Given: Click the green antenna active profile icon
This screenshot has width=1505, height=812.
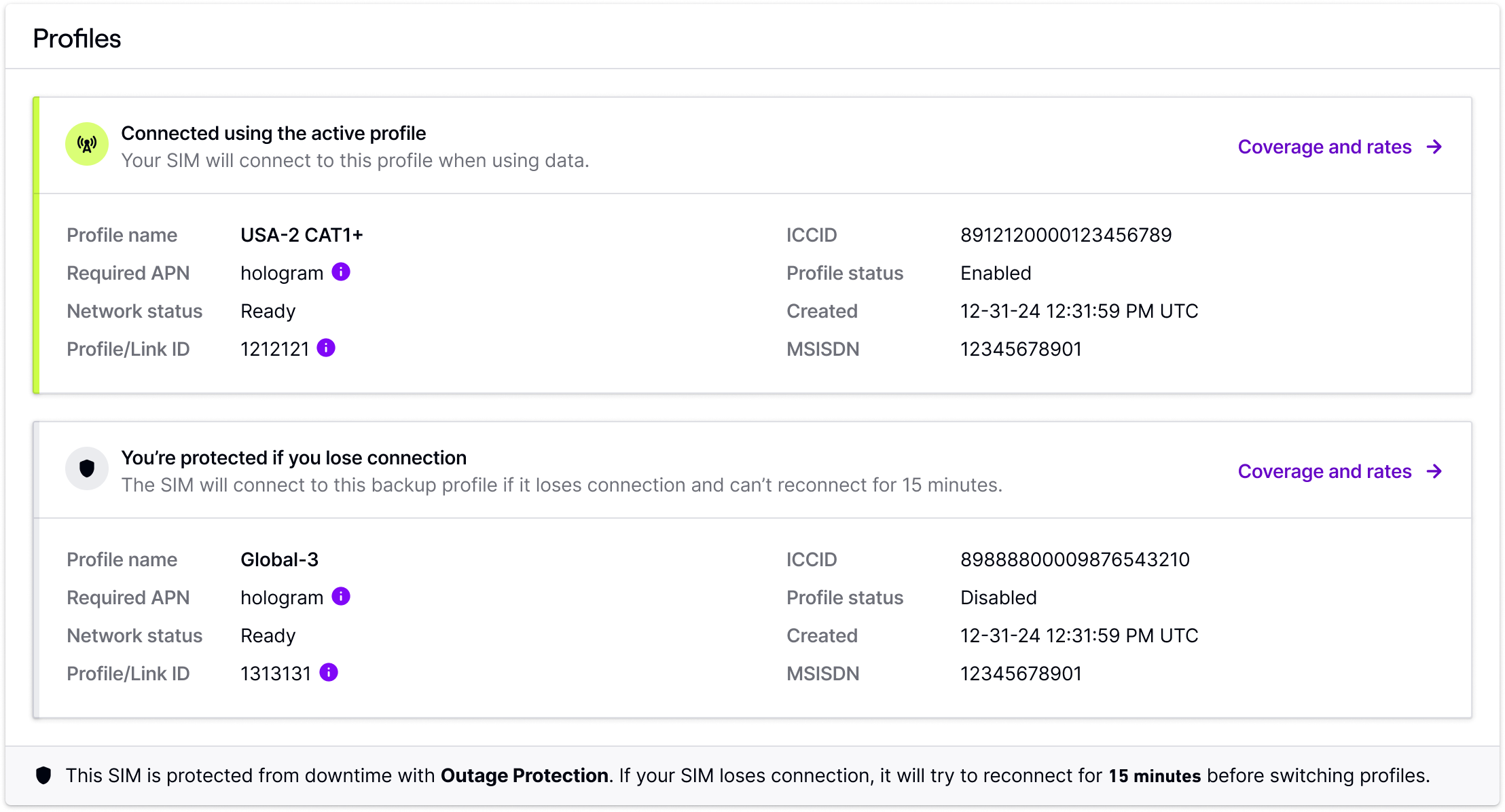Looking at the screenshot, I should click(87, 144).
